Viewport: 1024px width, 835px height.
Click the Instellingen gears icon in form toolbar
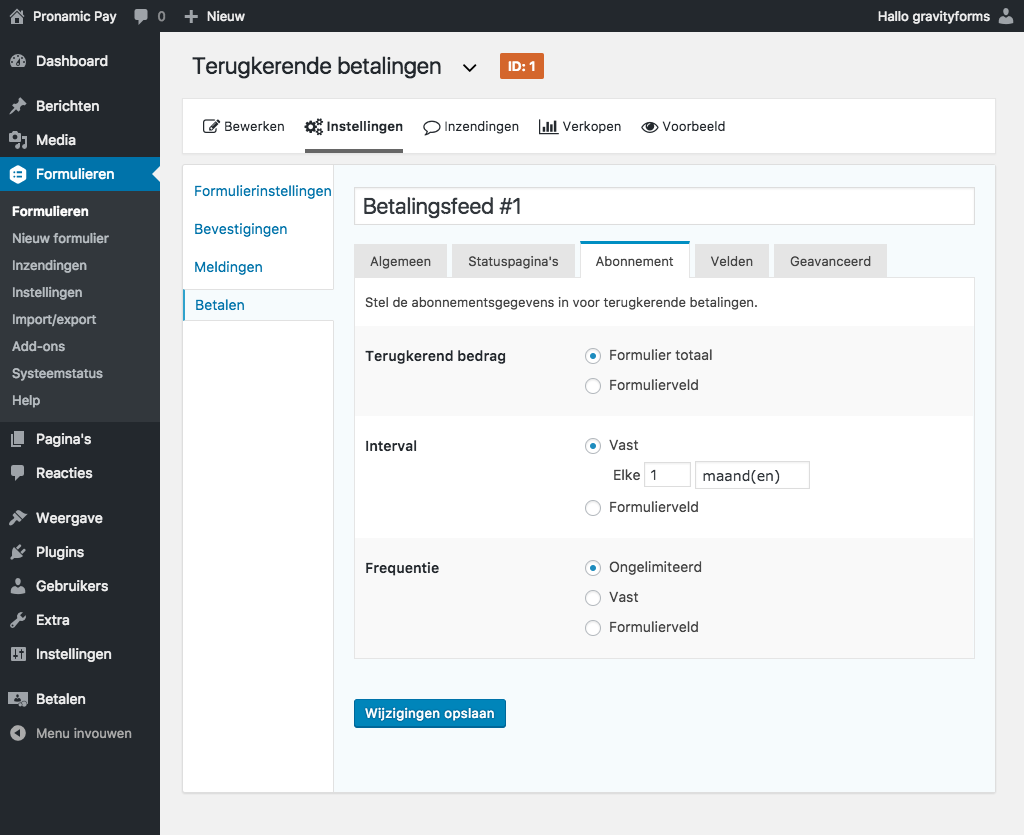click(x=313, y=127)
